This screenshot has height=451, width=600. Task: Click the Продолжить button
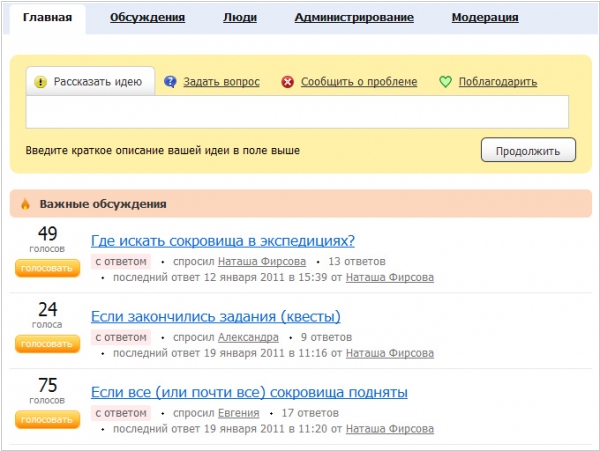click(x=528, y=150)
